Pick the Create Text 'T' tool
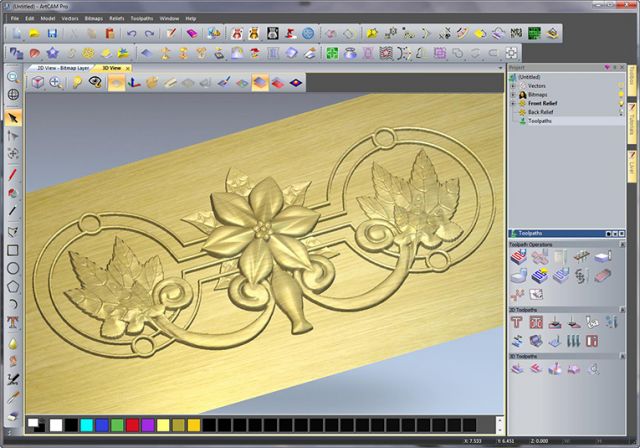640x448 pixels. point(13,322)
